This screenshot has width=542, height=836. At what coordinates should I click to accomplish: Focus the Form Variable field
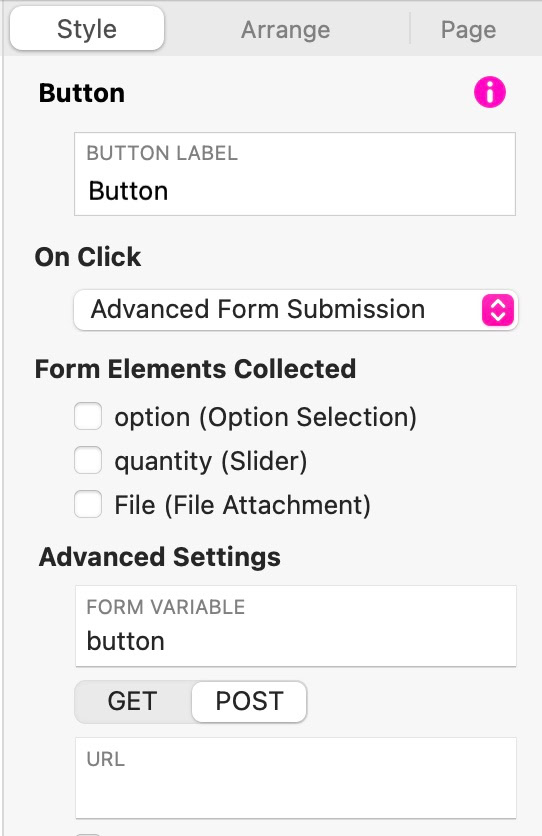click(x=296, y=626)
